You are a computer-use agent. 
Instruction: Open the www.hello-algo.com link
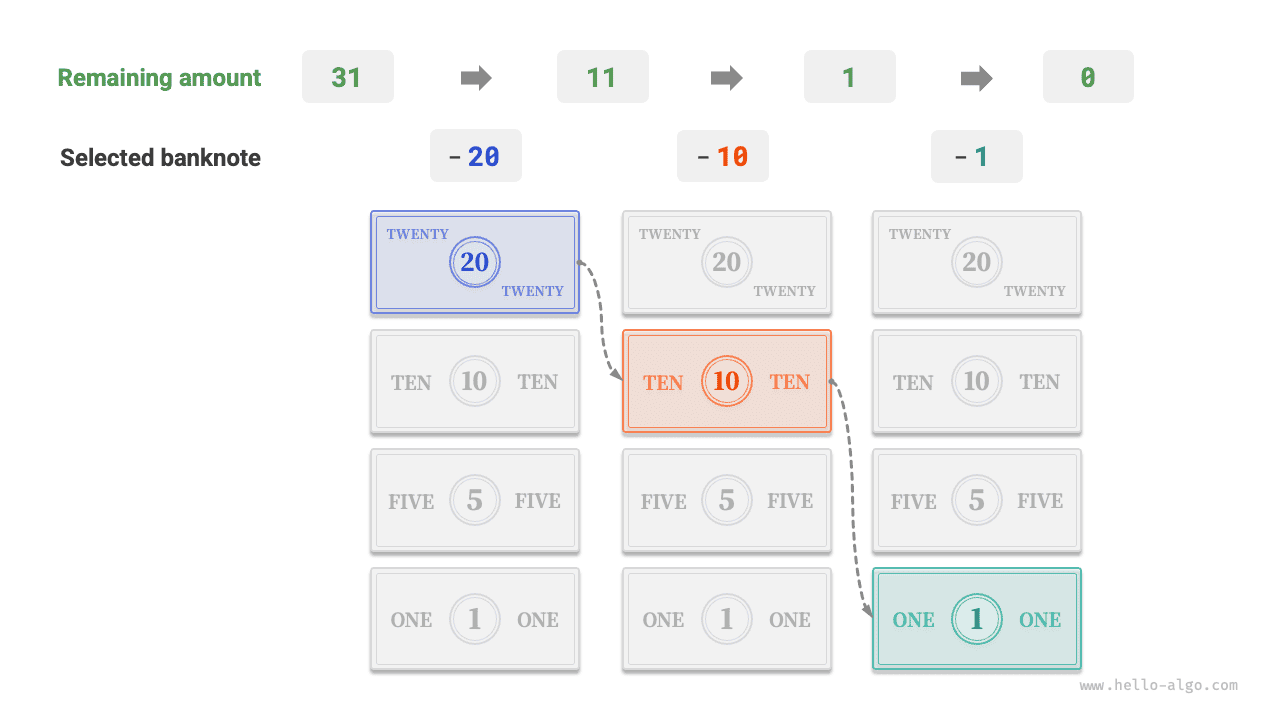[x=1158, y=686]
